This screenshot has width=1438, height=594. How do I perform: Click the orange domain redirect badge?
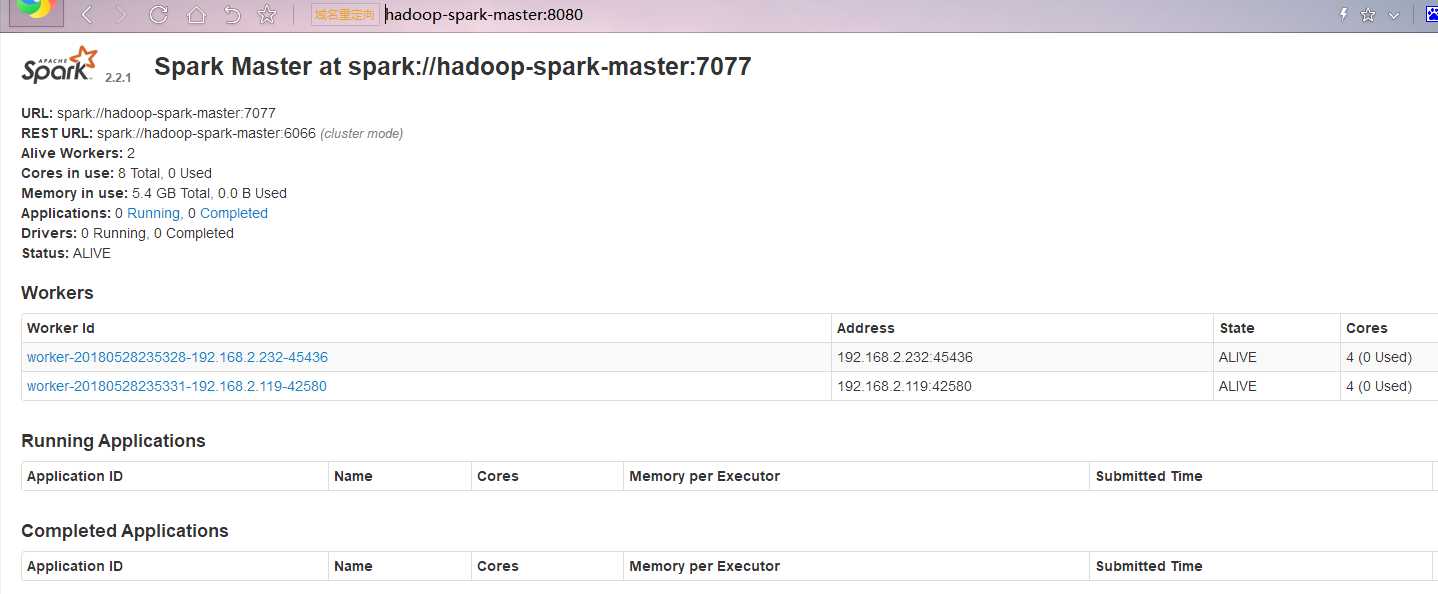(x=345, y=14)
